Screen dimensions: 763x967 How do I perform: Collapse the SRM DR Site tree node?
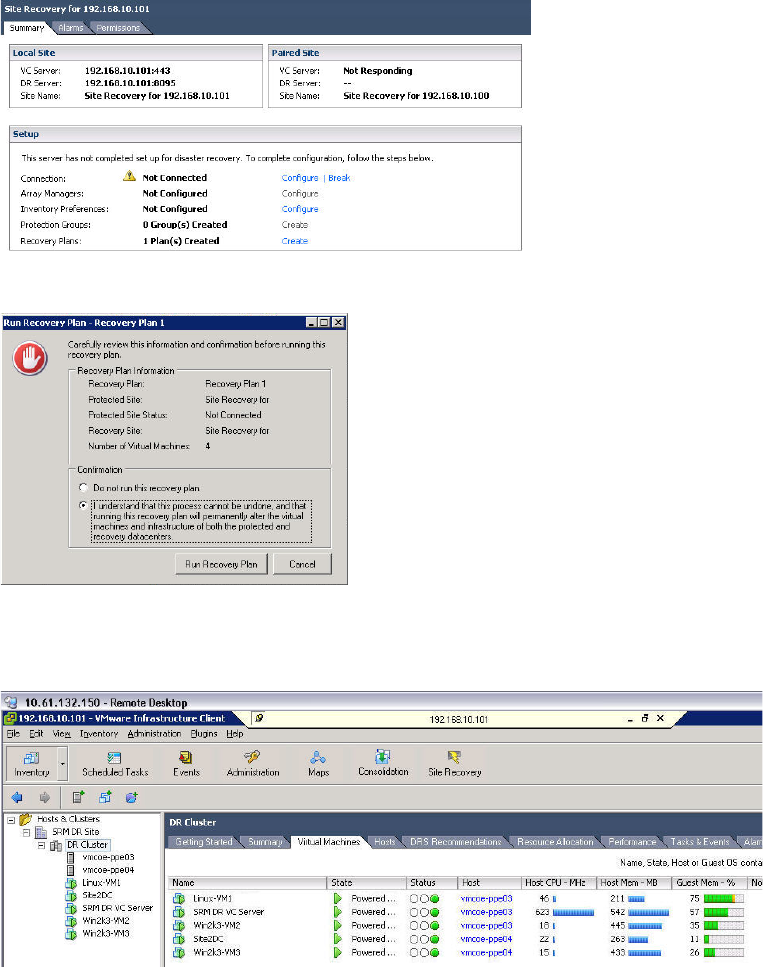[27, 833]
